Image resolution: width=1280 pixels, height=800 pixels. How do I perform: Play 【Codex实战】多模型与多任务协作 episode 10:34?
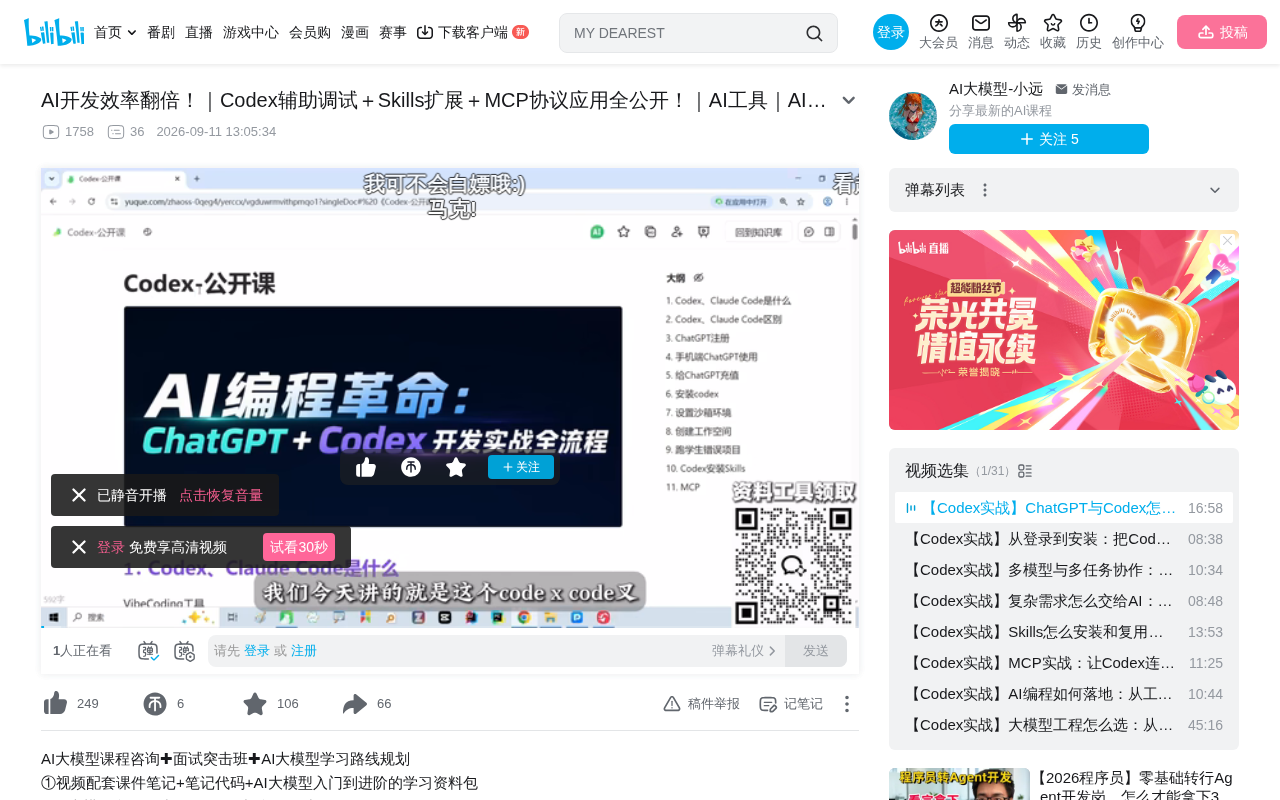click(1064, 570)
